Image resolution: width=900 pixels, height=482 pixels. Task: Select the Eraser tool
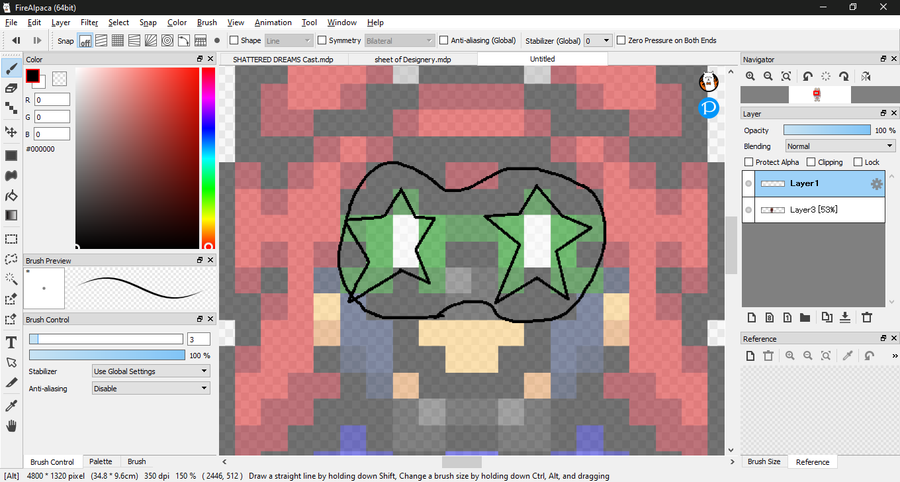tap(11, 88)
